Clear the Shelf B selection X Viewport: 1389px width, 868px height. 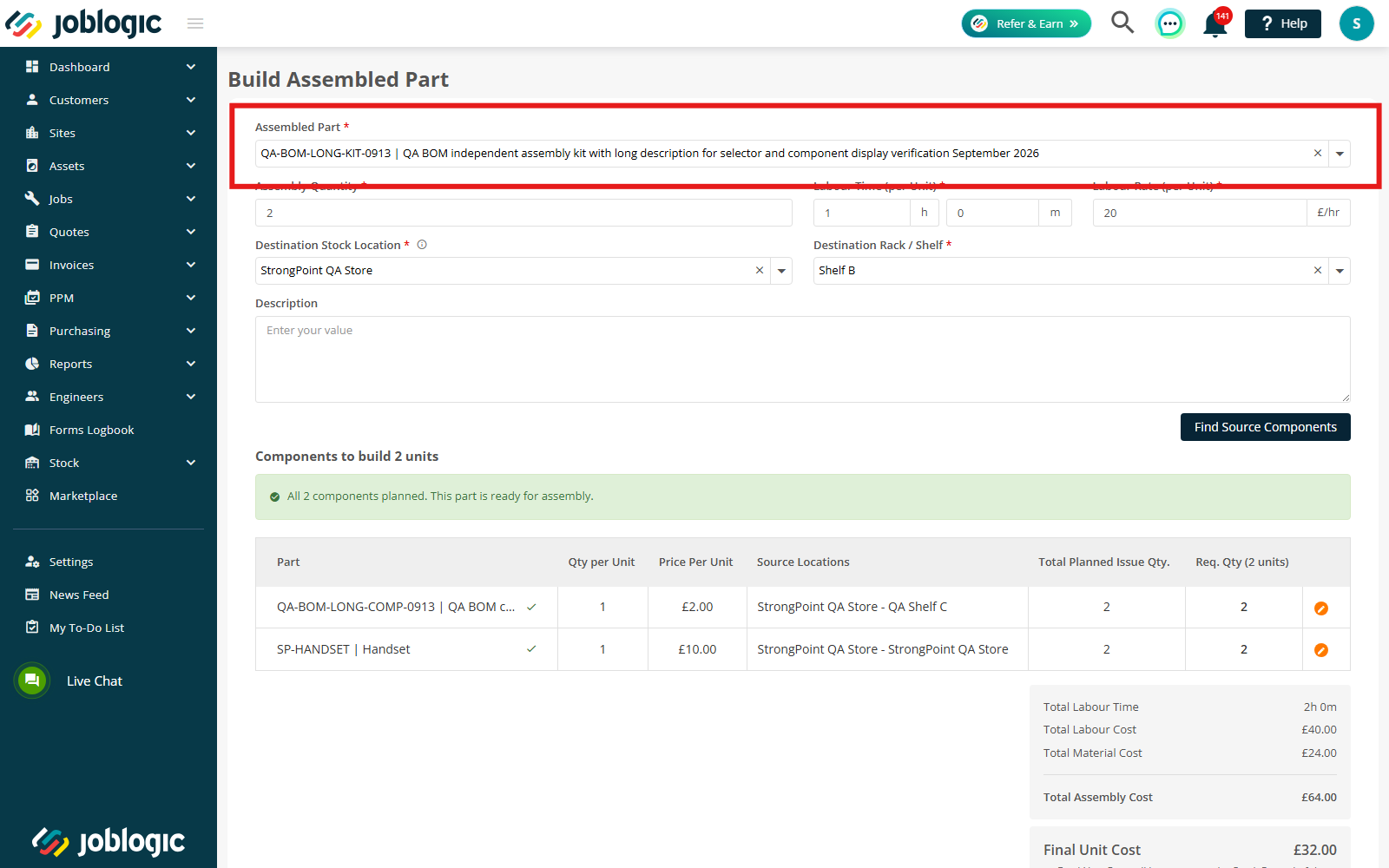1318,271
